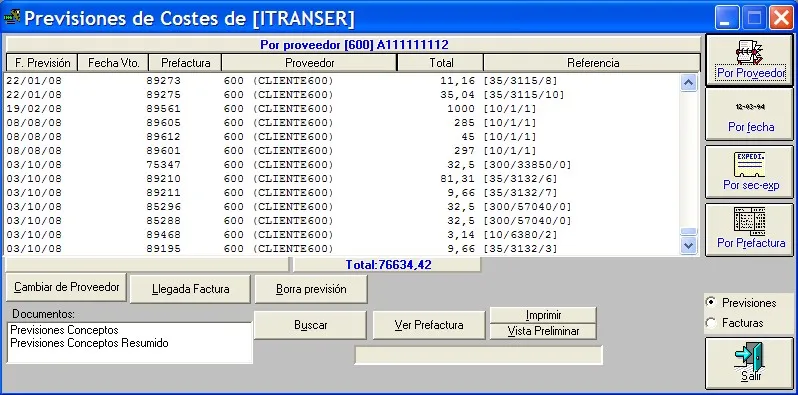Click the application icon in the title bar

coord(12,17)
